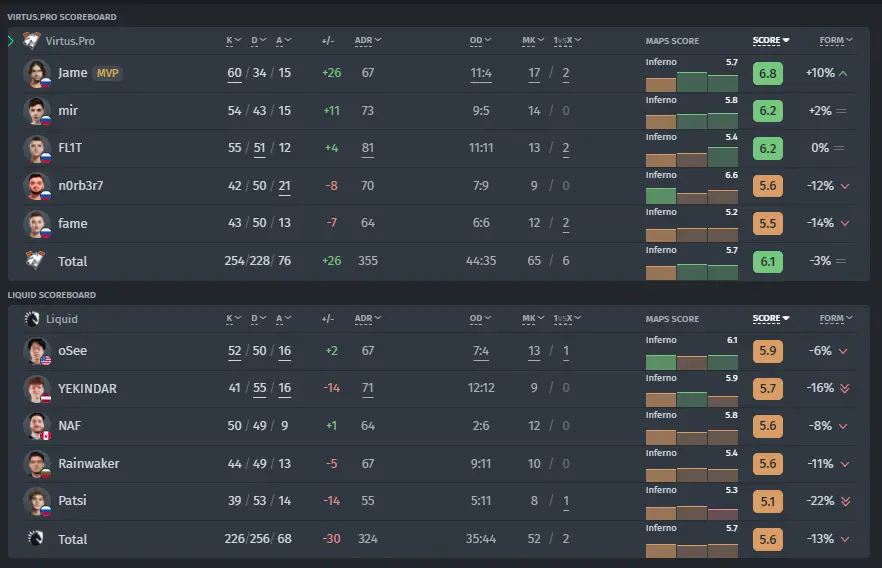Sort Liquid scoreboard by MK
The height and width of the screenshot is (568, 882).
coord(533,318)
